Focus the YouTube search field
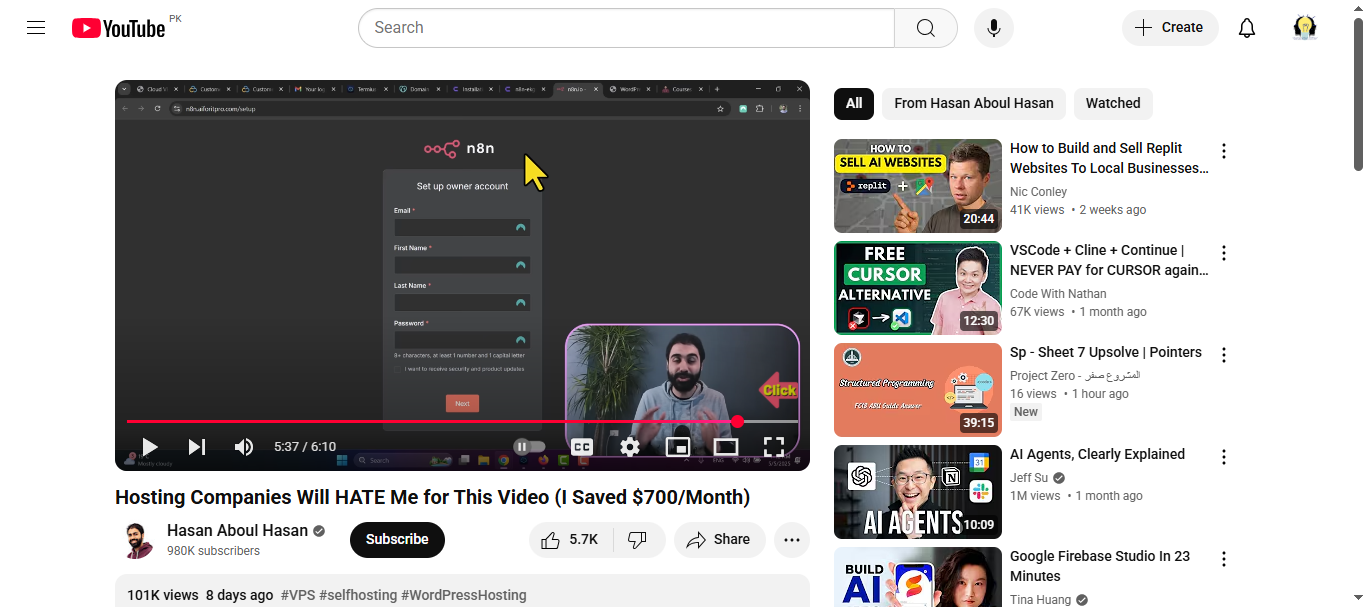 click(626, 28)
